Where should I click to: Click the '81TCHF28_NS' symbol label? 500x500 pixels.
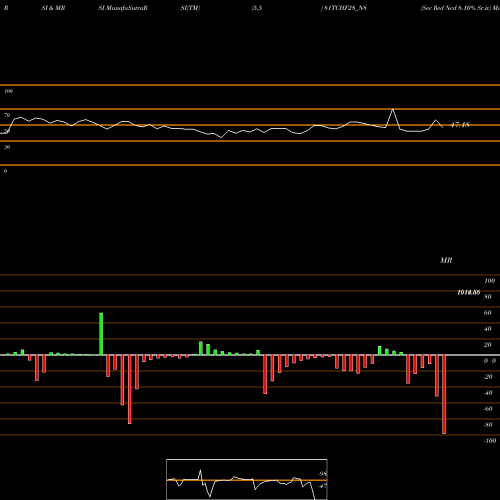pos(345,8)
